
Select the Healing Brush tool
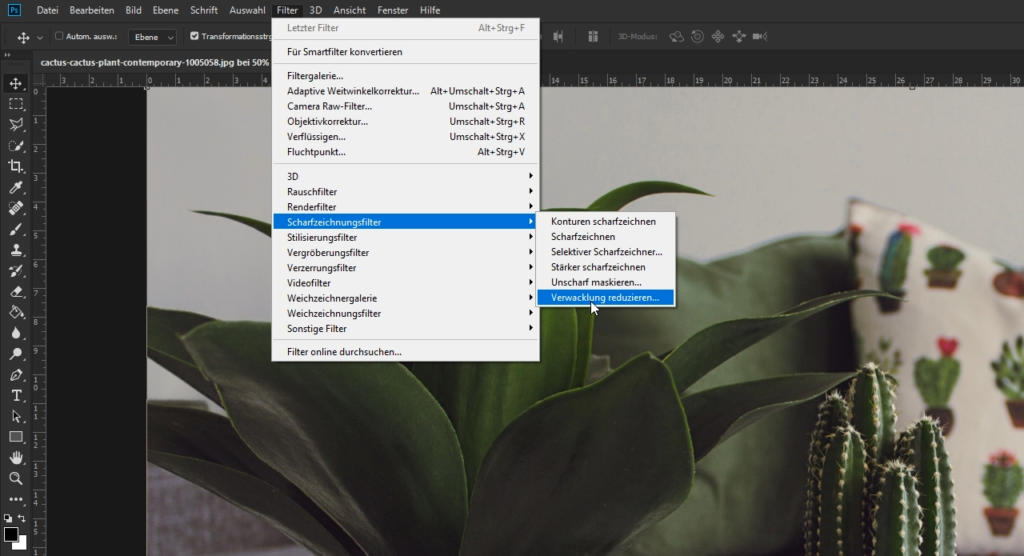coord(16,208)
